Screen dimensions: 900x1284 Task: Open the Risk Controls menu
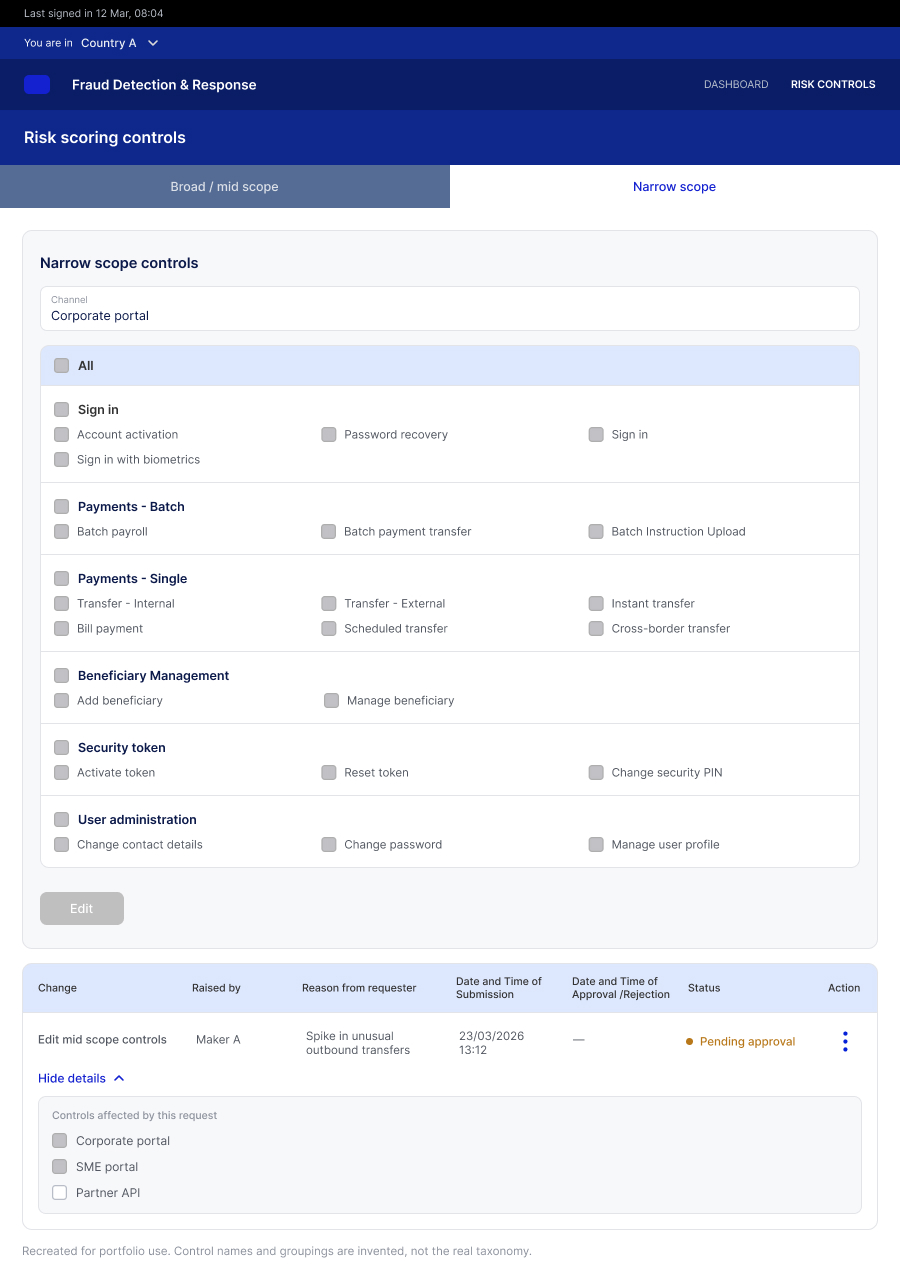point(833,85)
